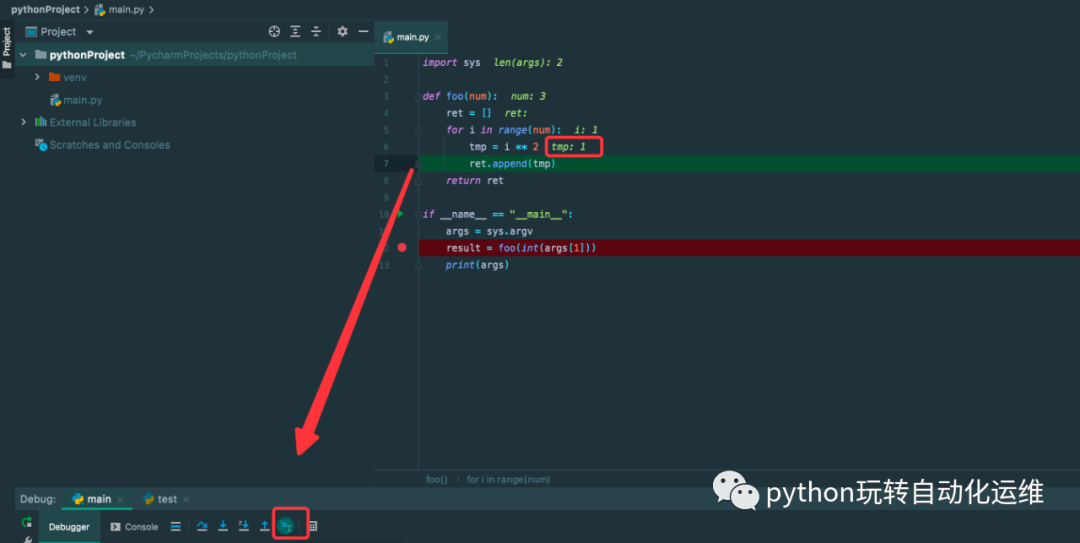Close the main.py editor tab
The image size is (1080, 543).
[x=438, y=37]
